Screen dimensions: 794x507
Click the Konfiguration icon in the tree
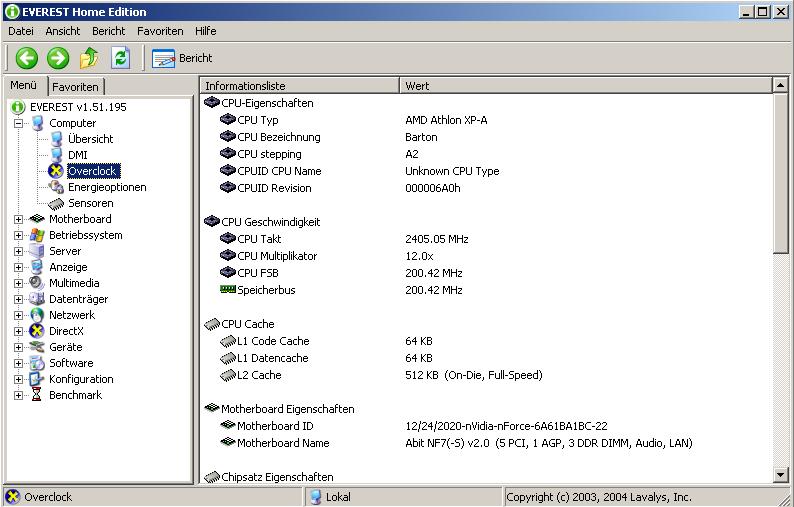coord(37,379)
